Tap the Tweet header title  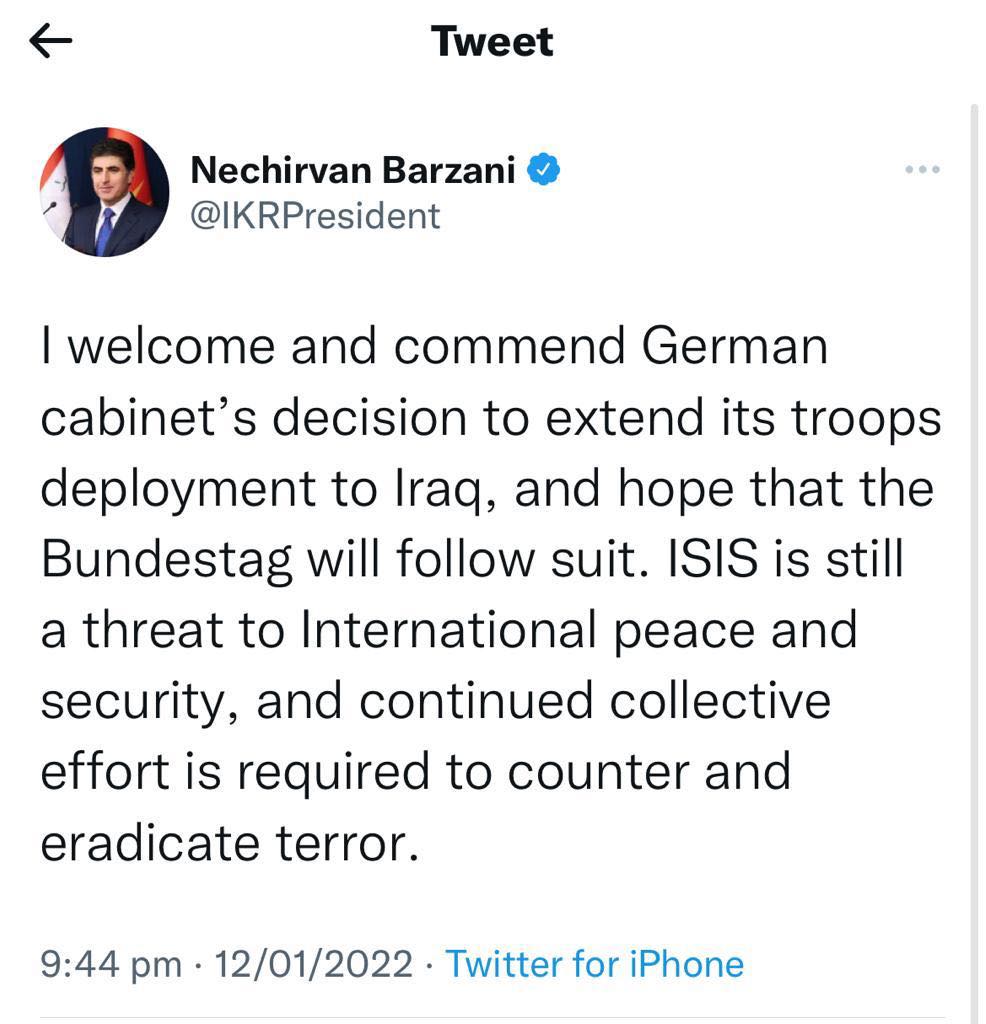pos(492,41)
